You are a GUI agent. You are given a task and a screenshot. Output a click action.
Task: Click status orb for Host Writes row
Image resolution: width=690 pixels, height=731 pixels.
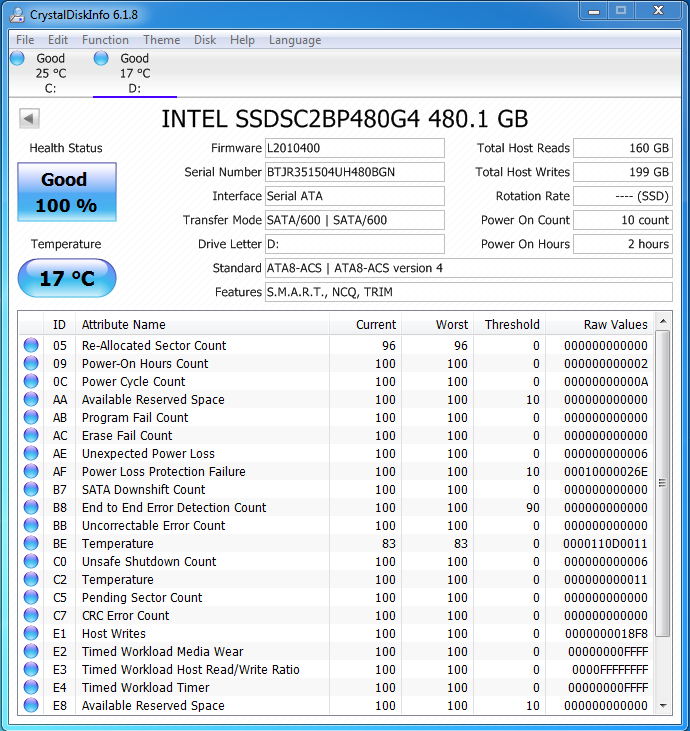tap(31, 634)
